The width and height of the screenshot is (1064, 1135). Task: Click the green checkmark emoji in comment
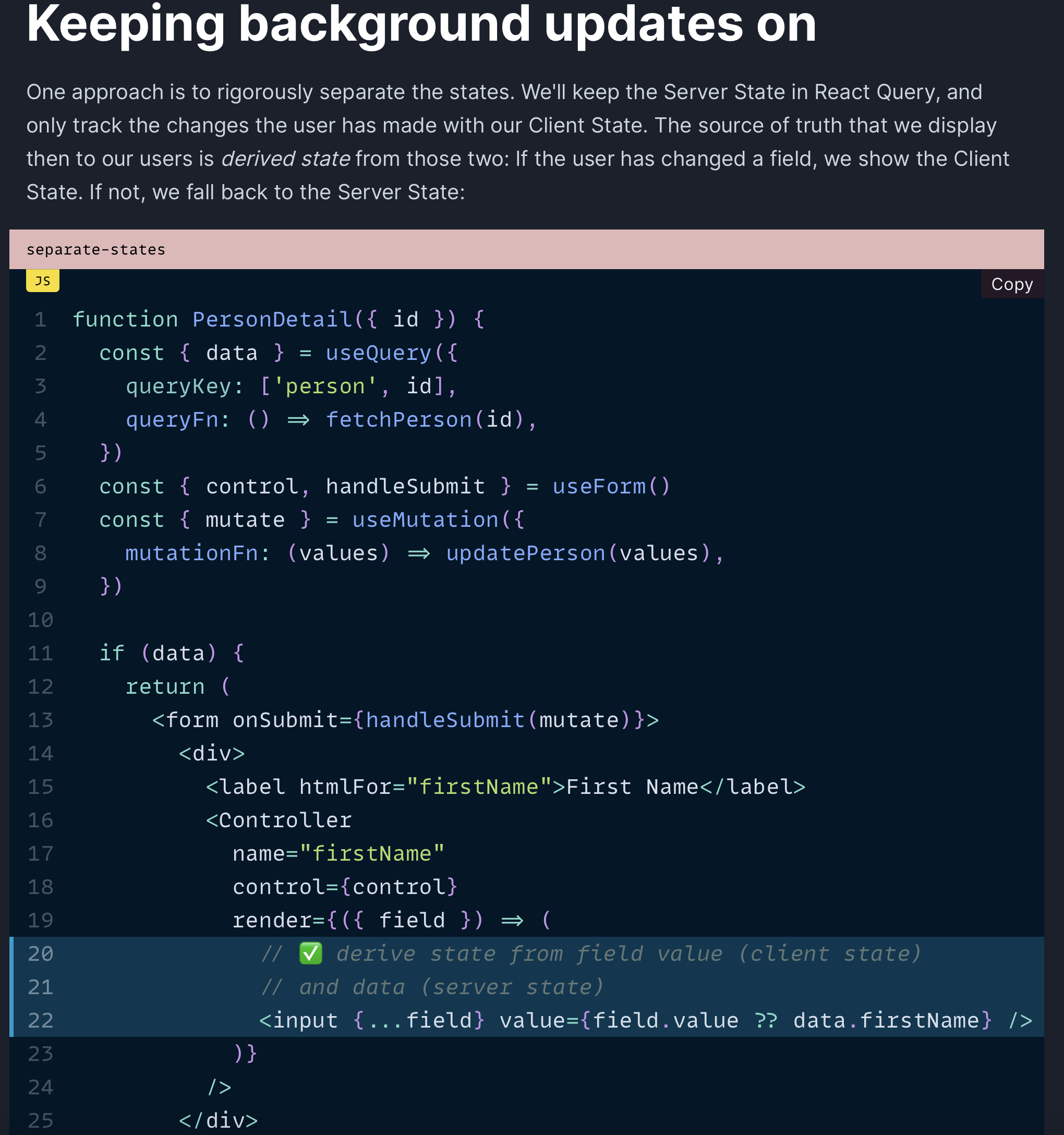click(x=310, y=953)
